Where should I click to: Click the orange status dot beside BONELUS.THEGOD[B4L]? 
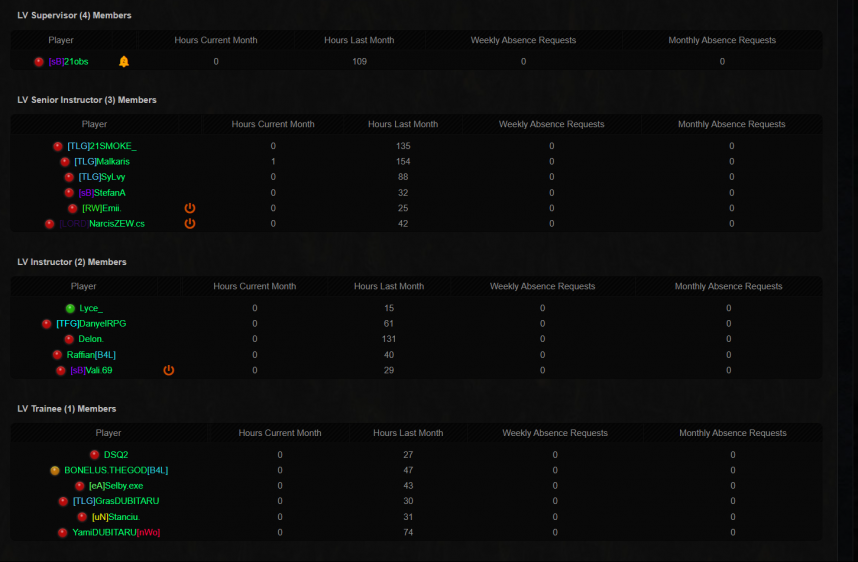pos(55,470)
